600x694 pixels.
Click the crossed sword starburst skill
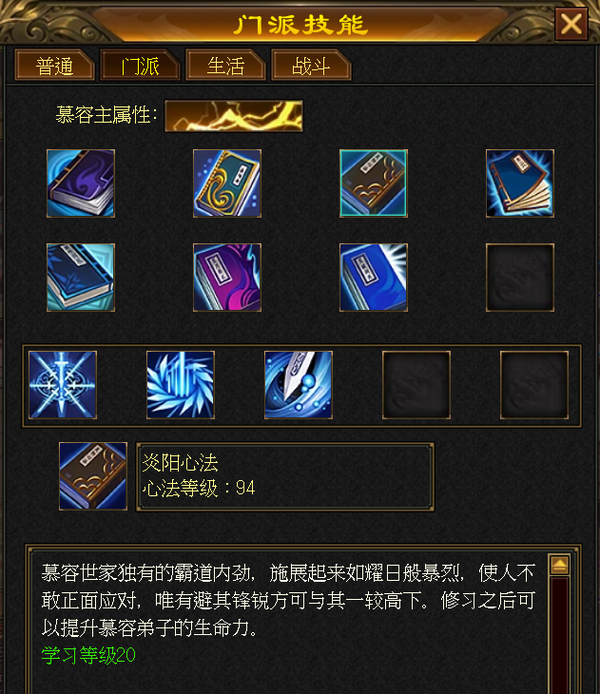pyautogui.click(x=62, y=385)
